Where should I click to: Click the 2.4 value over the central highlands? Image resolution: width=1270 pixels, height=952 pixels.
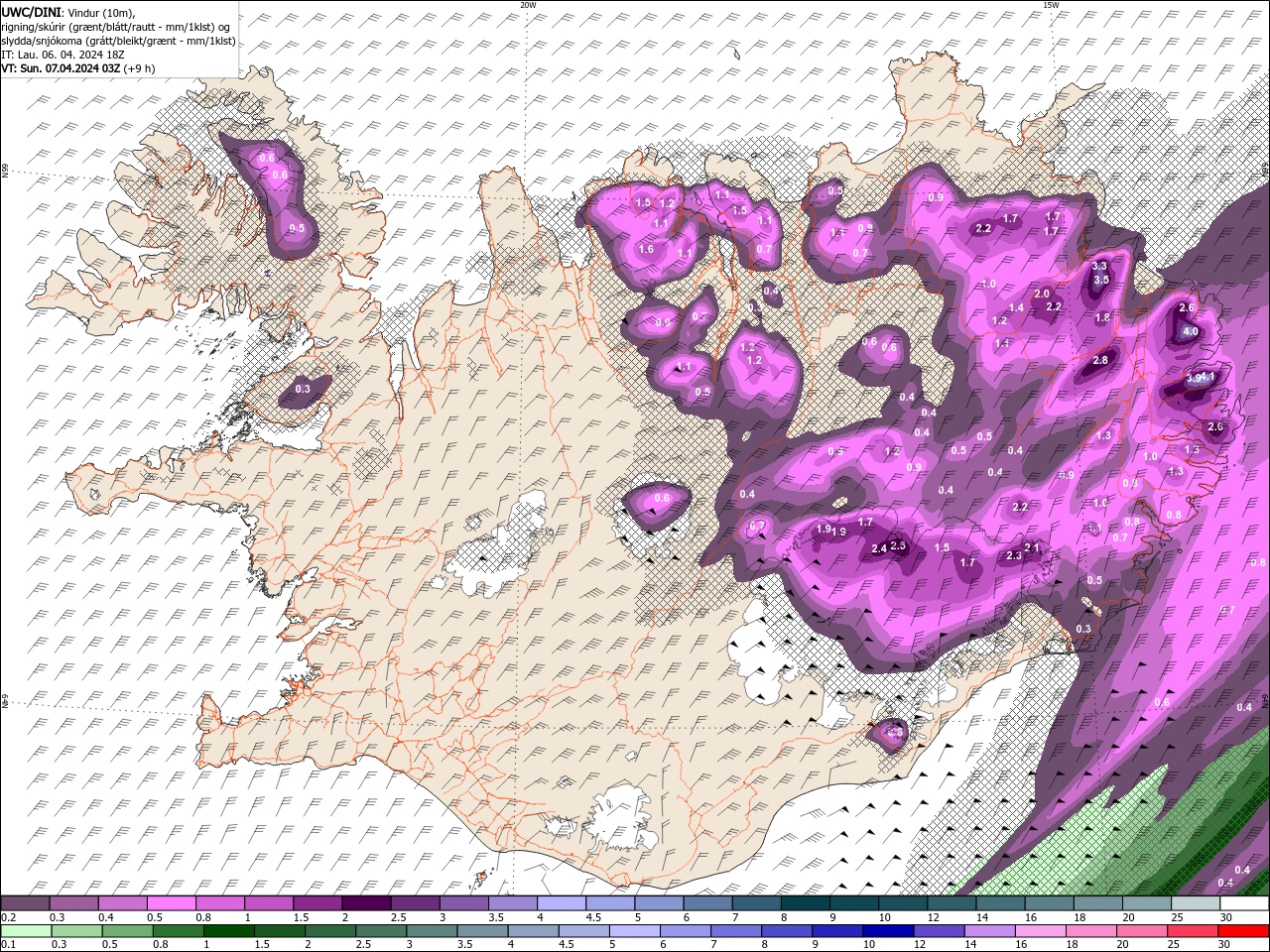pyautogui.click(x=879, y=548)
